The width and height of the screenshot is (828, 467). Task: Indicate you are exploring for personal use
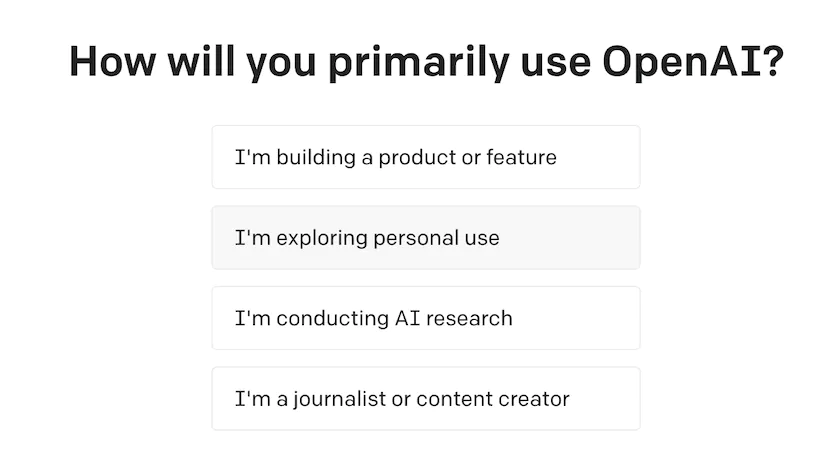[425, 238]
